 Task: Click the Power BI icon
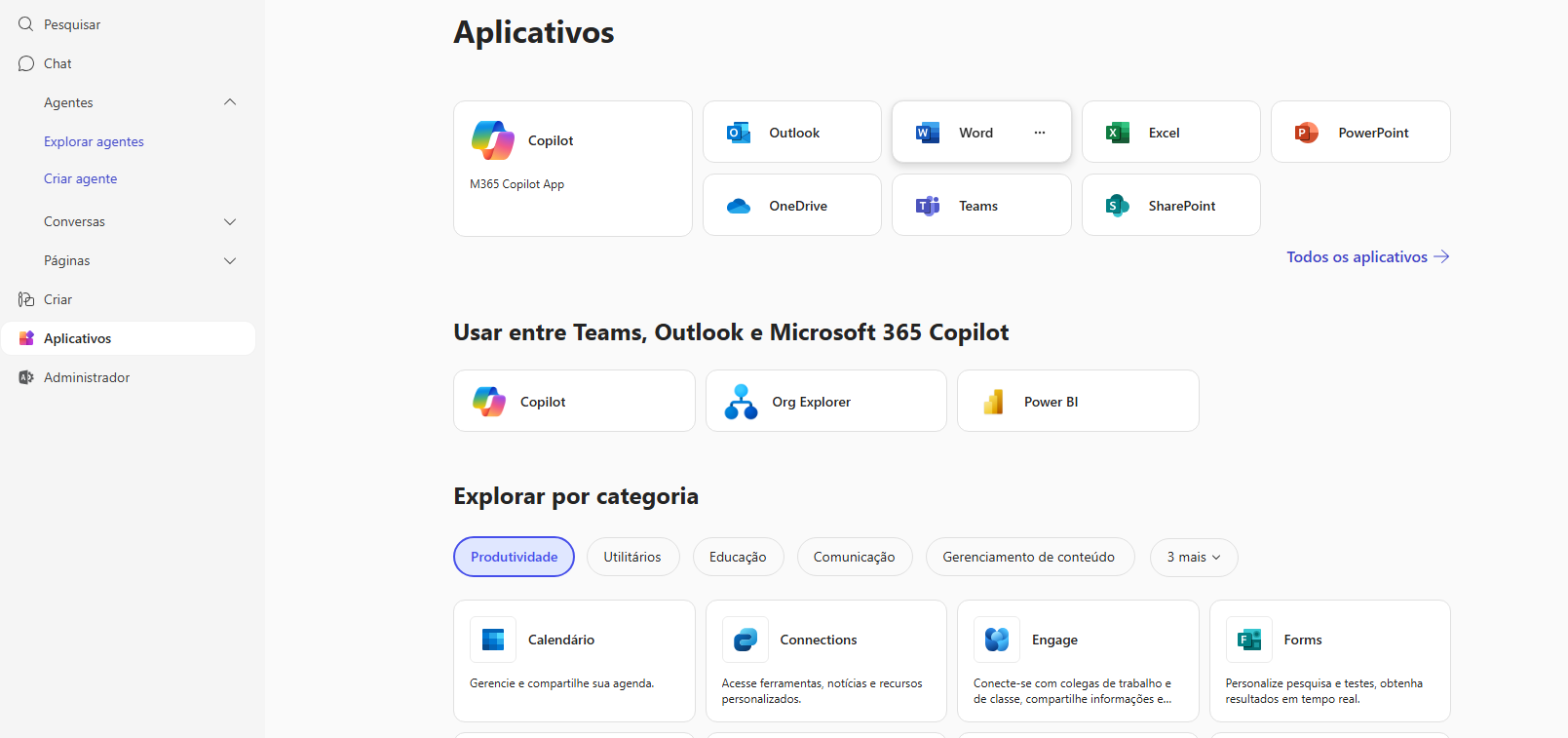pos(993,402)
